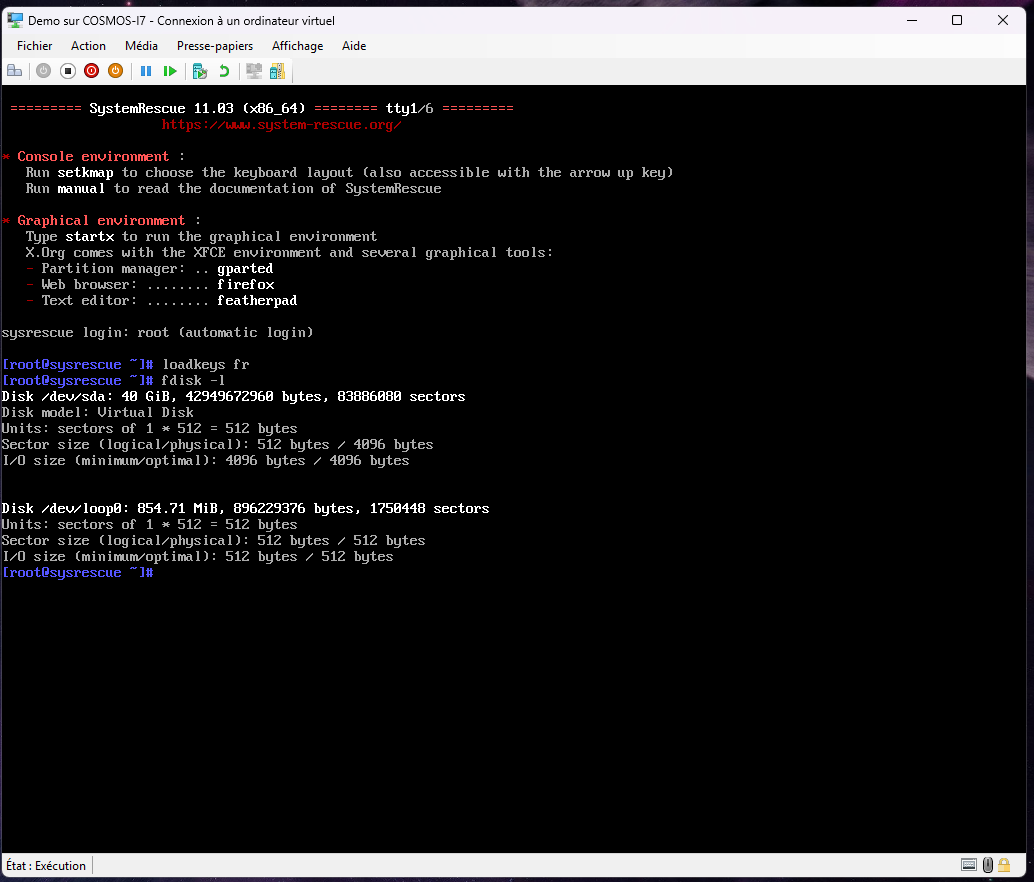Revert the VM with the green arrow icon
The width and height of the screenshot is (1034, 882).
(x=224, y=71)
